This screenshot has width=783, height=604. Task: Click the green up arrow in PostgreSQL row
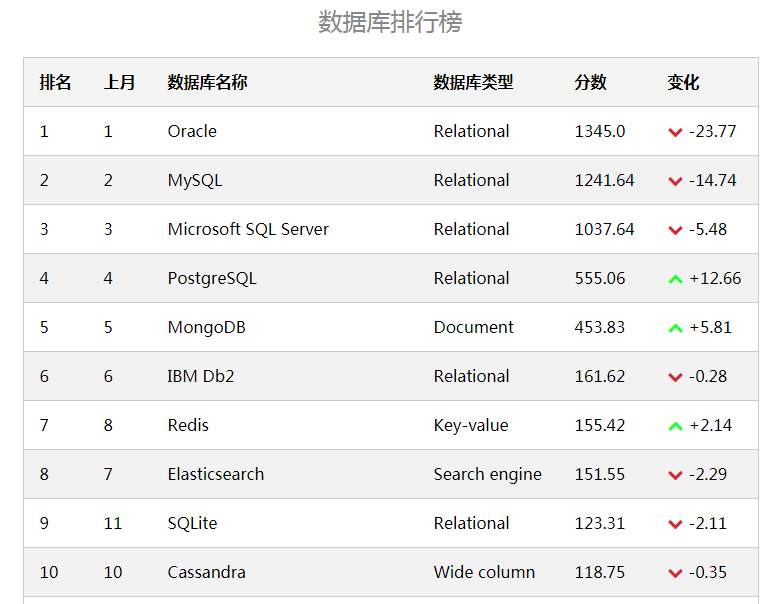coord(675,279)
